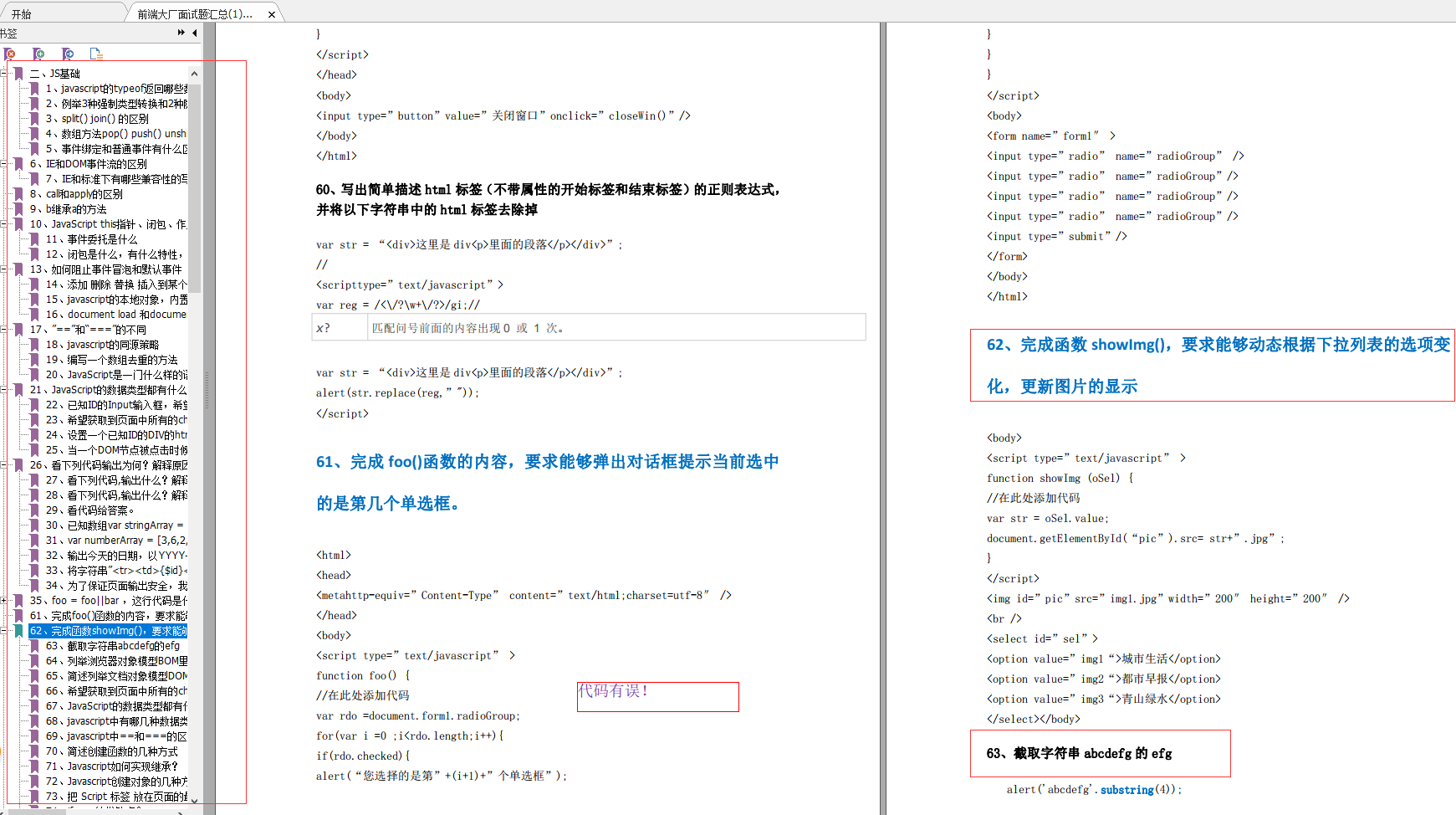This screenshot has width=1456, height=815.
Task: Jump to bookmark 64、列举浏览器对象模型BOM
Action: pyautogui.click(x=116, y=661)
